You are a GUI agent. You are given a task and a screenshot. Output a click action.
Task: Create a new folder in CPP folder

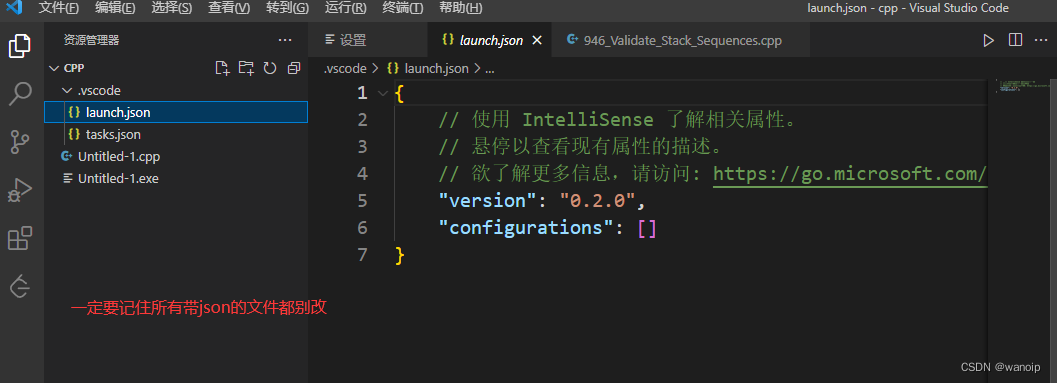pyautogui.click(x=246, y=68)
